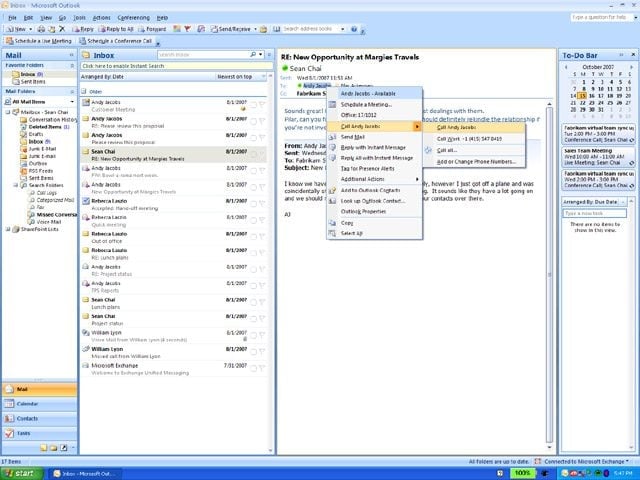This screenshot has height=480, width=640.
Task: Click the Search Inbox field
Action: [x=203, y=55]
